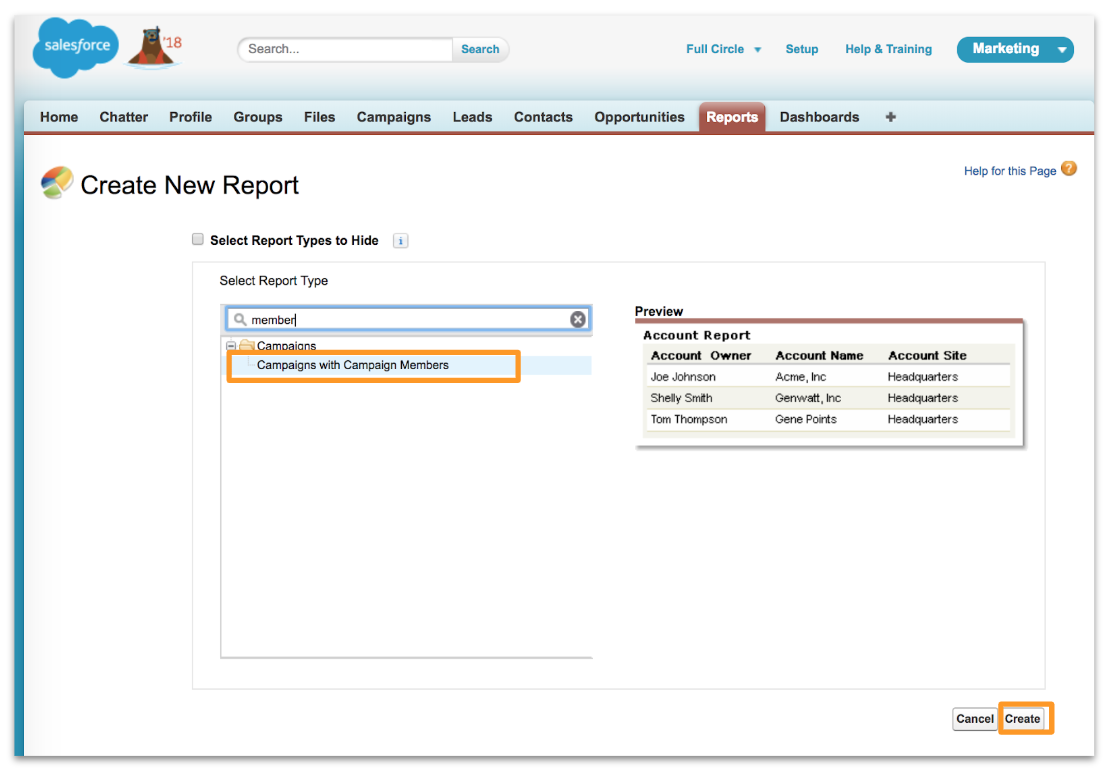This screenshot has height=768, width=1106.
Task: Click the Account Name column header
Action: pos(819,355)
